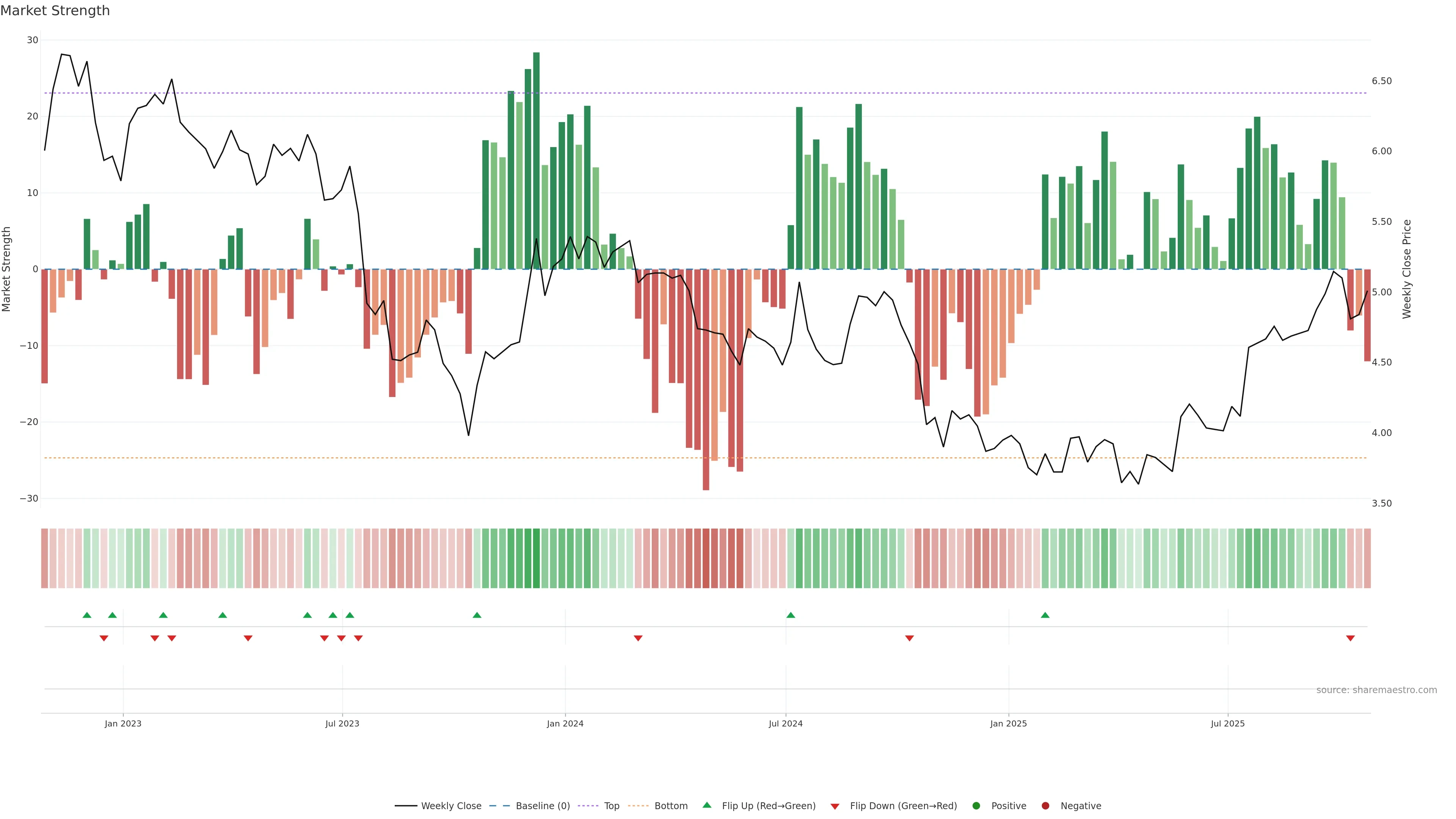Click the source: sharemaestro.com text
Screen dimensions: 1456x819
(x=1376, y=690)
